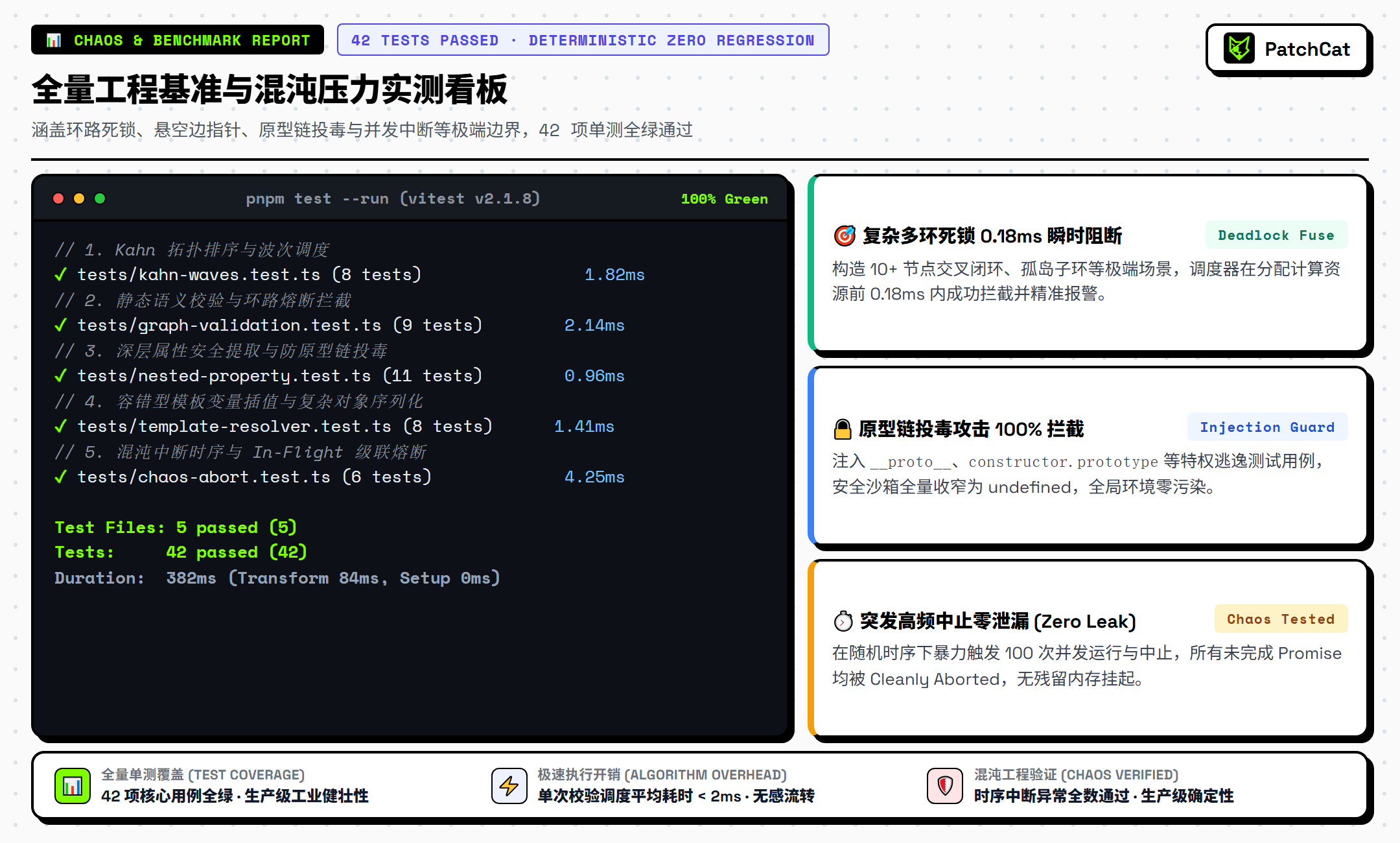
Task: Select the tests/template-resolver.test.ts line
Action: point(334,426)
